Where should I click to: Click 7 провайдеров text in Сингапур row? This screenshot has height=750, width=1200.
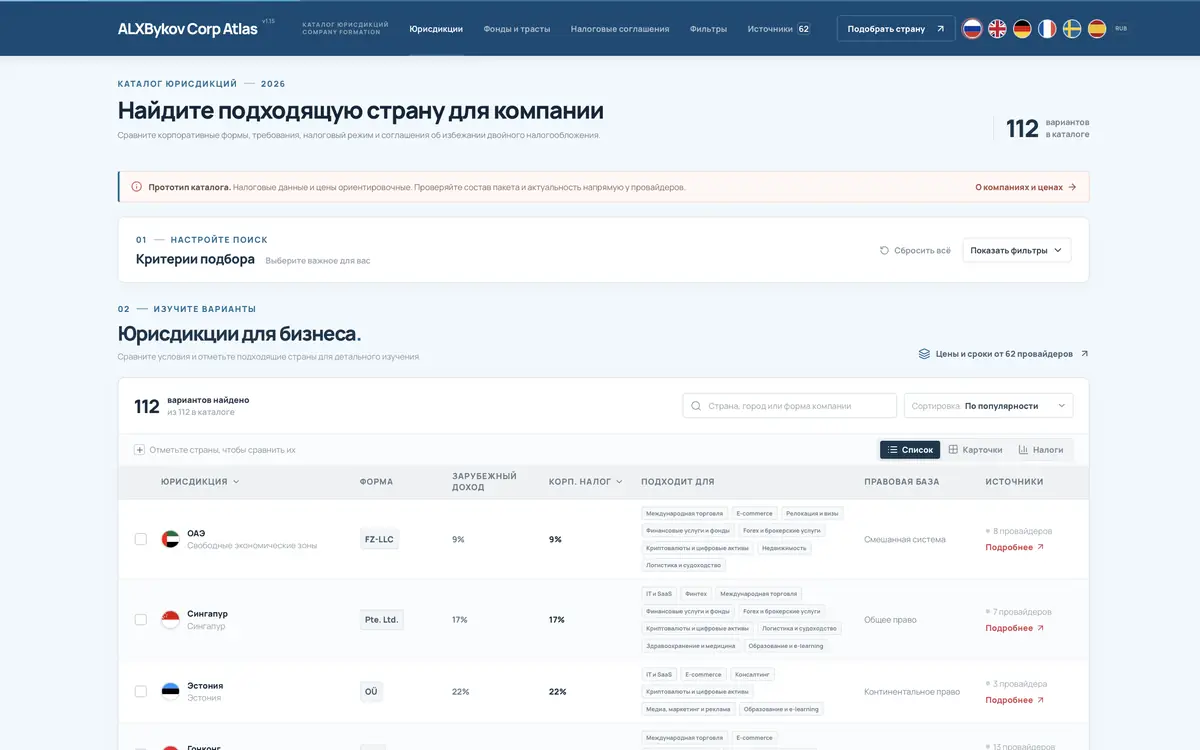coord(1022,611)
